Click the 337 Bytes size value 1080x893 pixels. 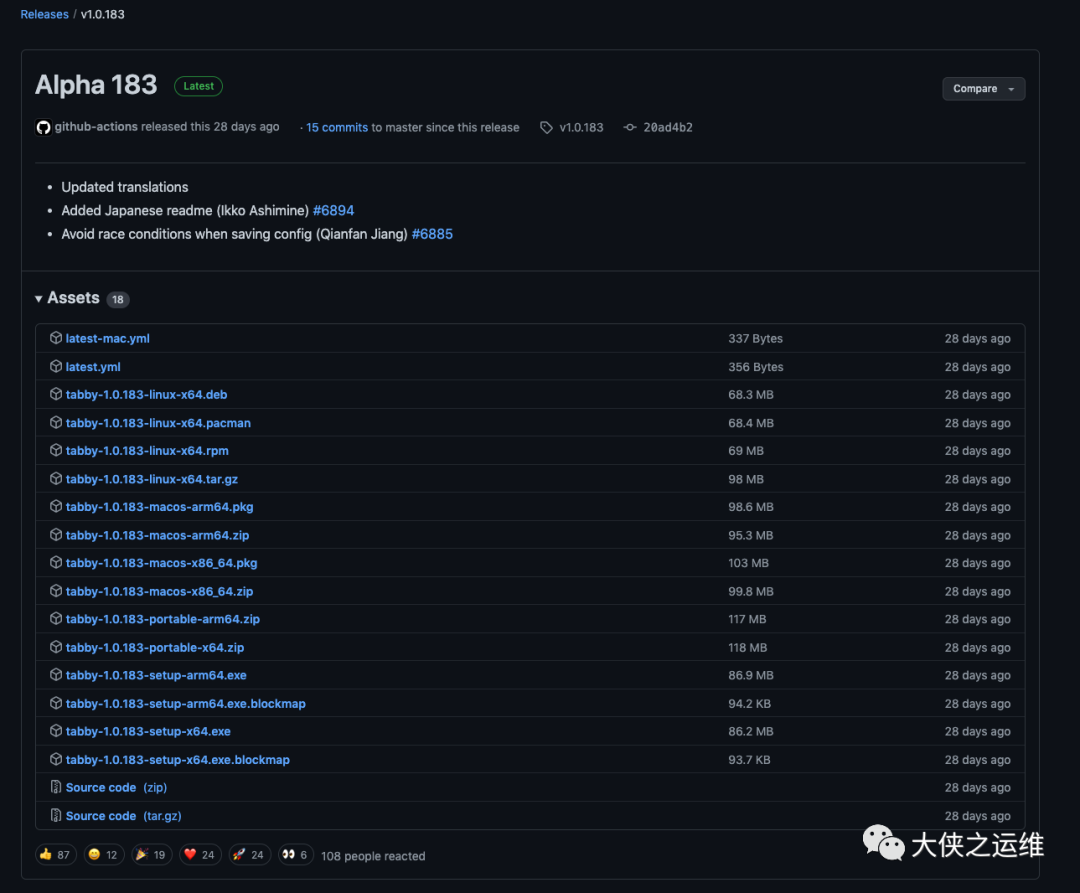755,339
